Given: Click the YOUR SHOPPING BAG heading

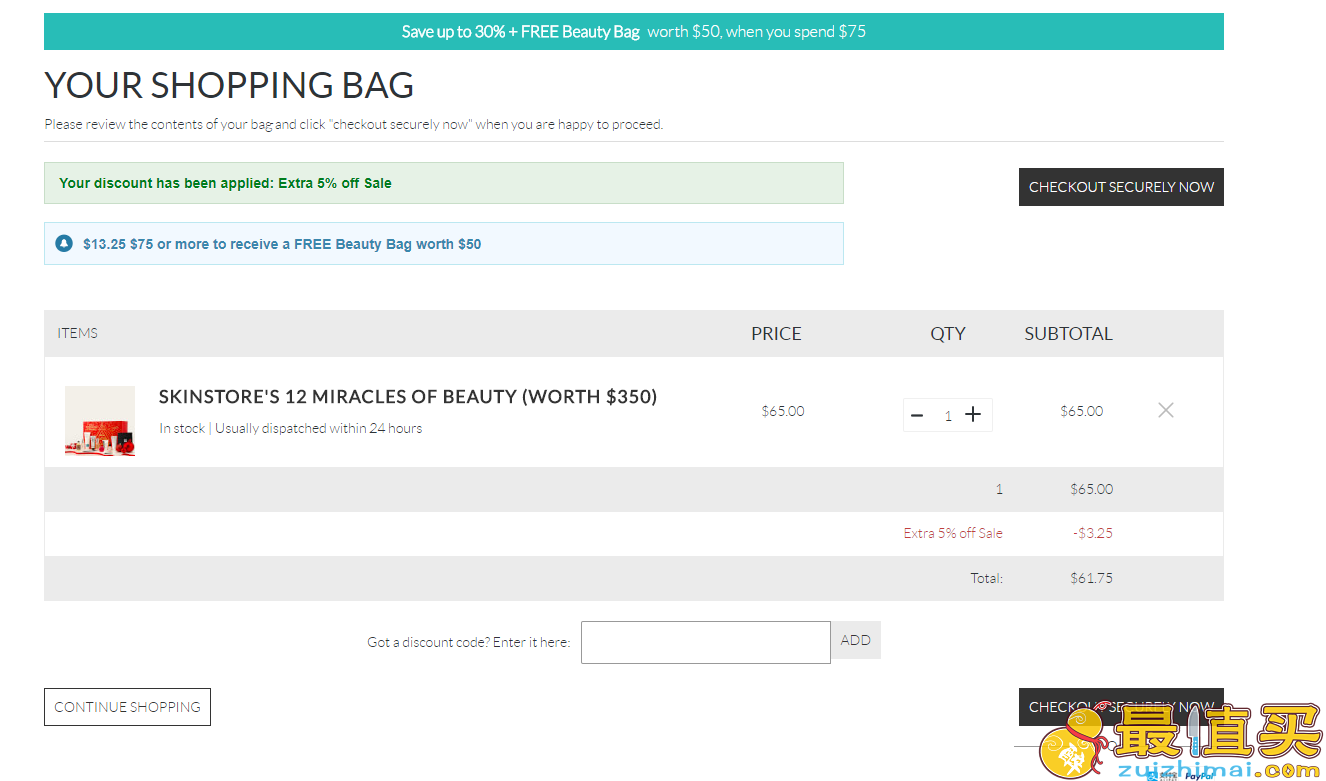Looking at the screenshot, I should [229, 85].
